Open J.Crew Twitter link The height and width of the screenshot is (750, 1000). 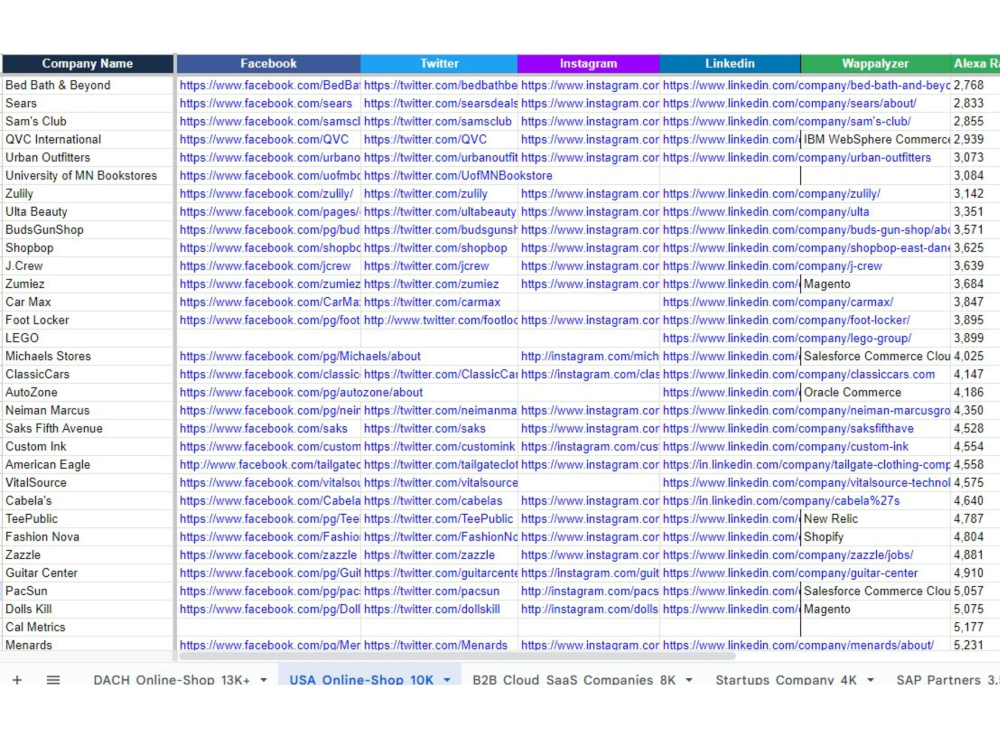(427, 266)
